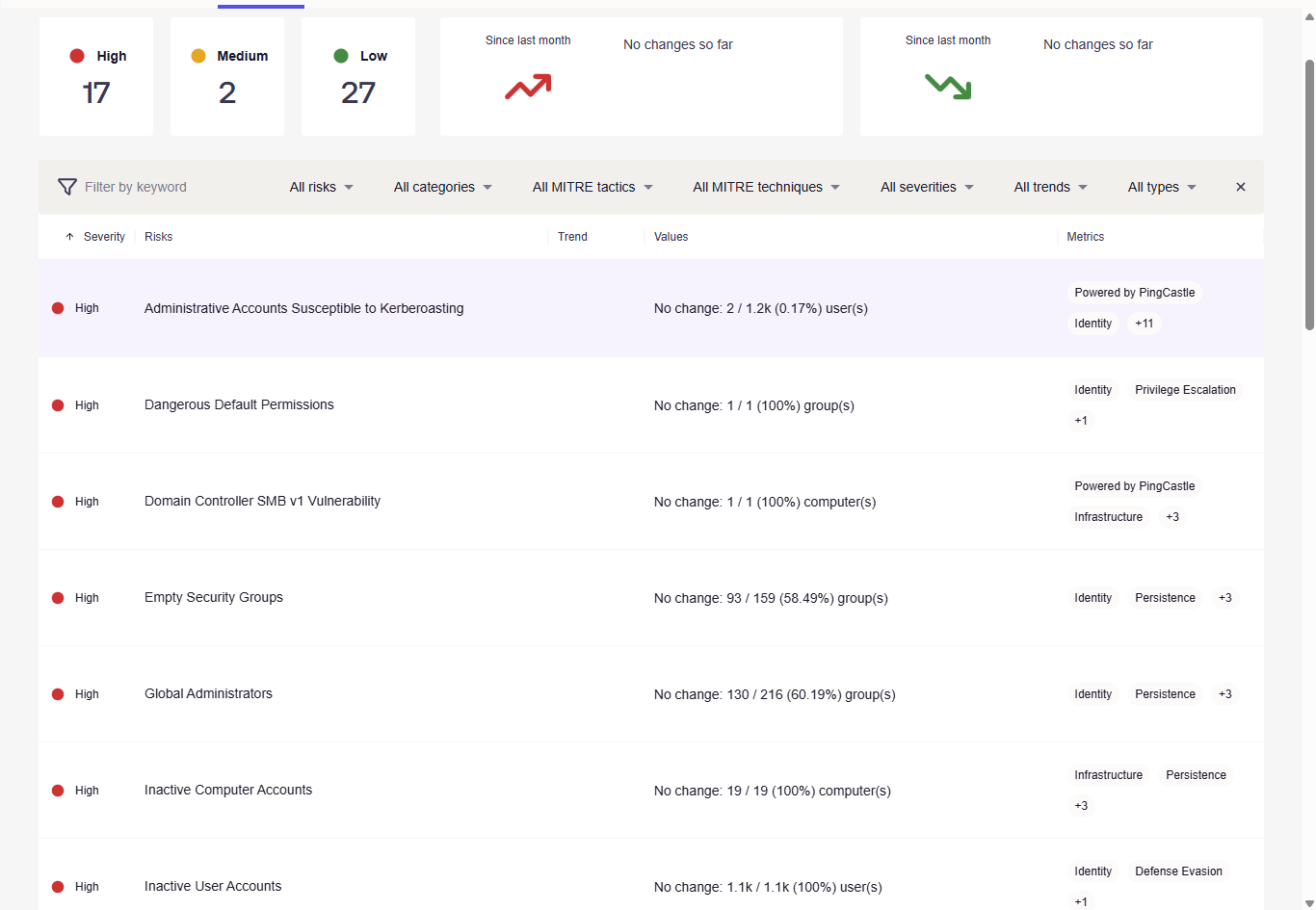
Task: Open the All types dropdown
Action: click(x=1161, y=187)
